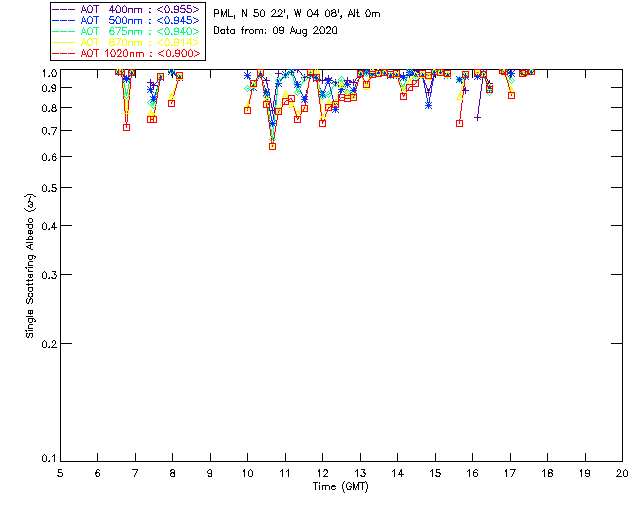The image size is (640, 512).
Task: Select the PML station location header text
Action: tap(297, 13)
